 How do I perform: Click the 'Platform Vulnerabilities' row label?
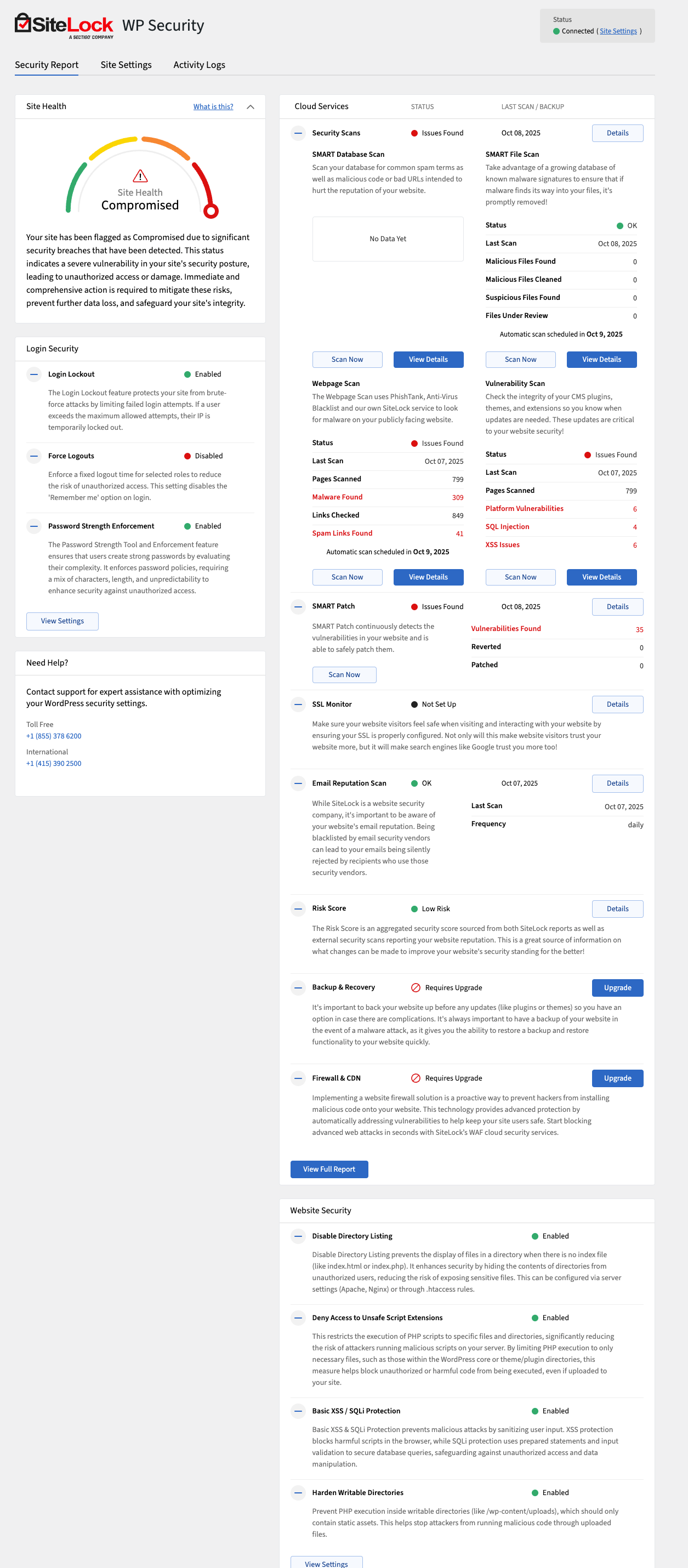pyautogui.click(x=524, y=508)
